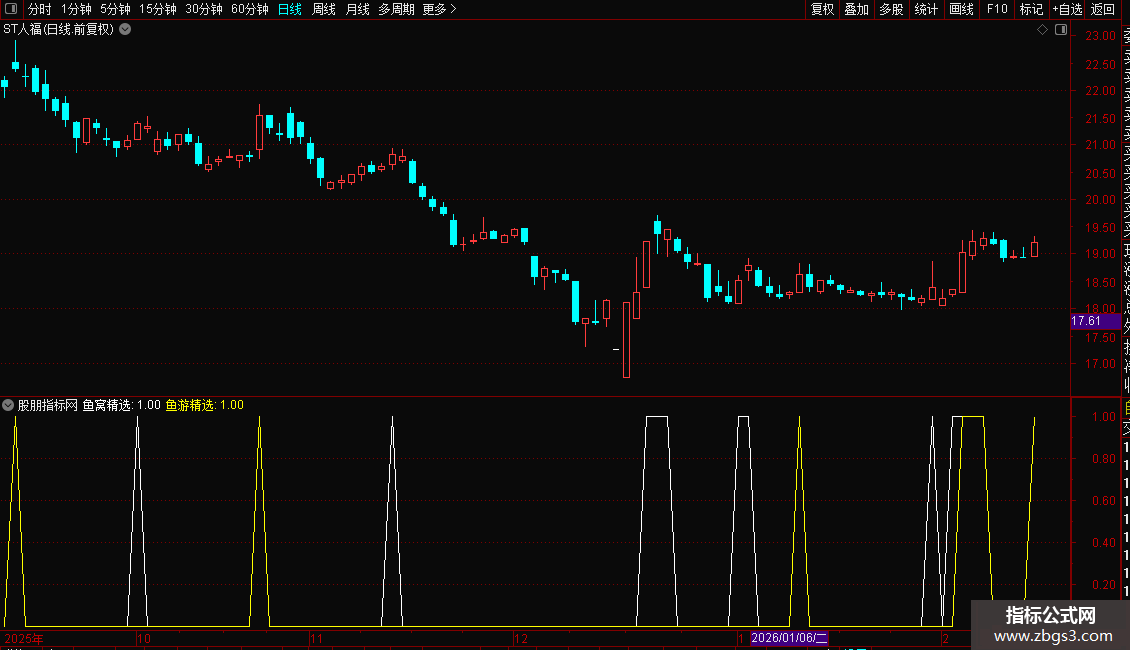Select the 60分钟 period
The height and width of the screenshot is (650, 1130).
click(250, 9)
